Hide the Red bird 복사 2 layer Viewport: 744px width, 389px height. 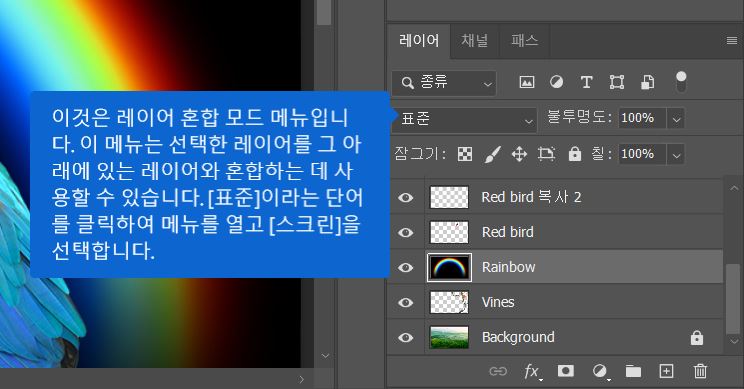(x=405, y=197)
